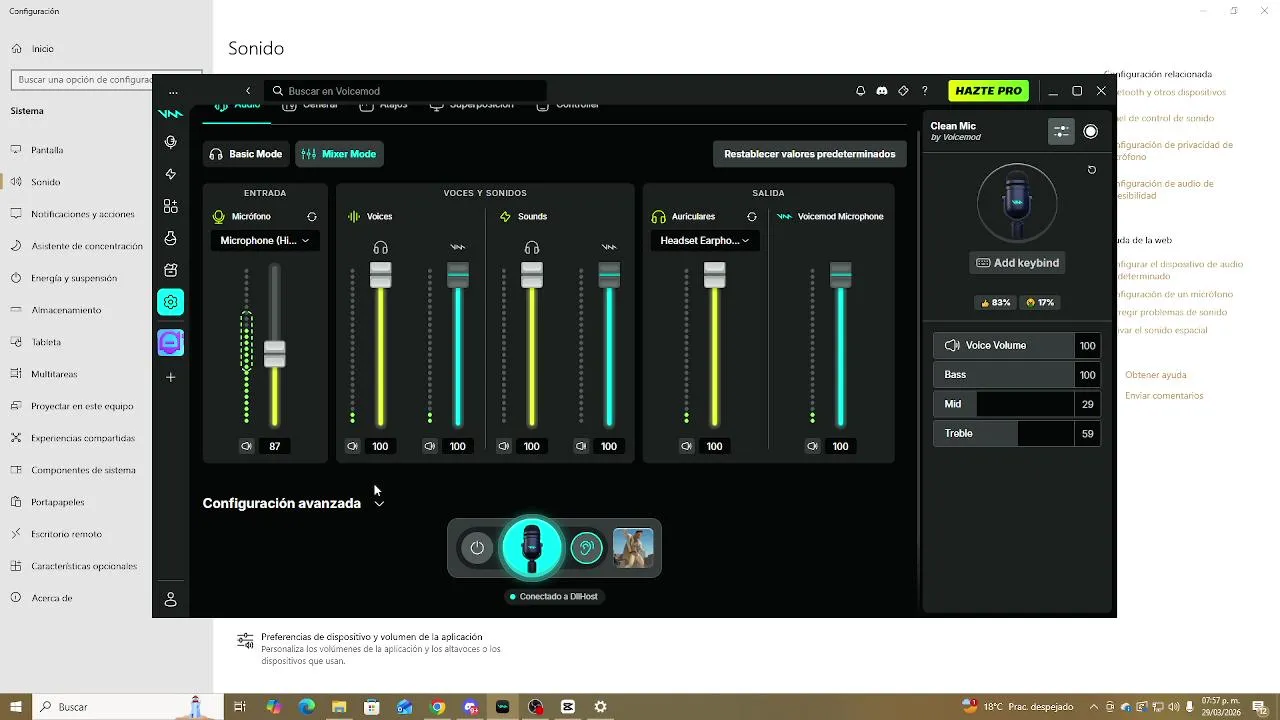Open the gift rewards sidebar icon

point(170,270)
